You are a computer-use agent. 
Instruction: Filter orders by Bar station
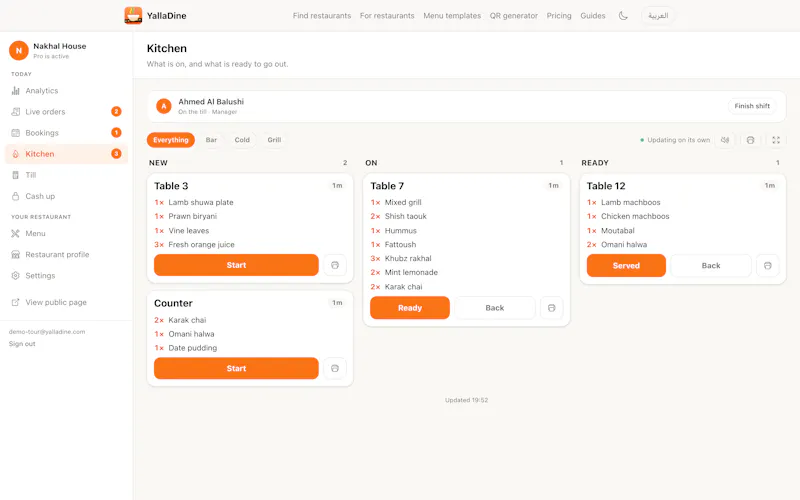(x=211, y=140)
